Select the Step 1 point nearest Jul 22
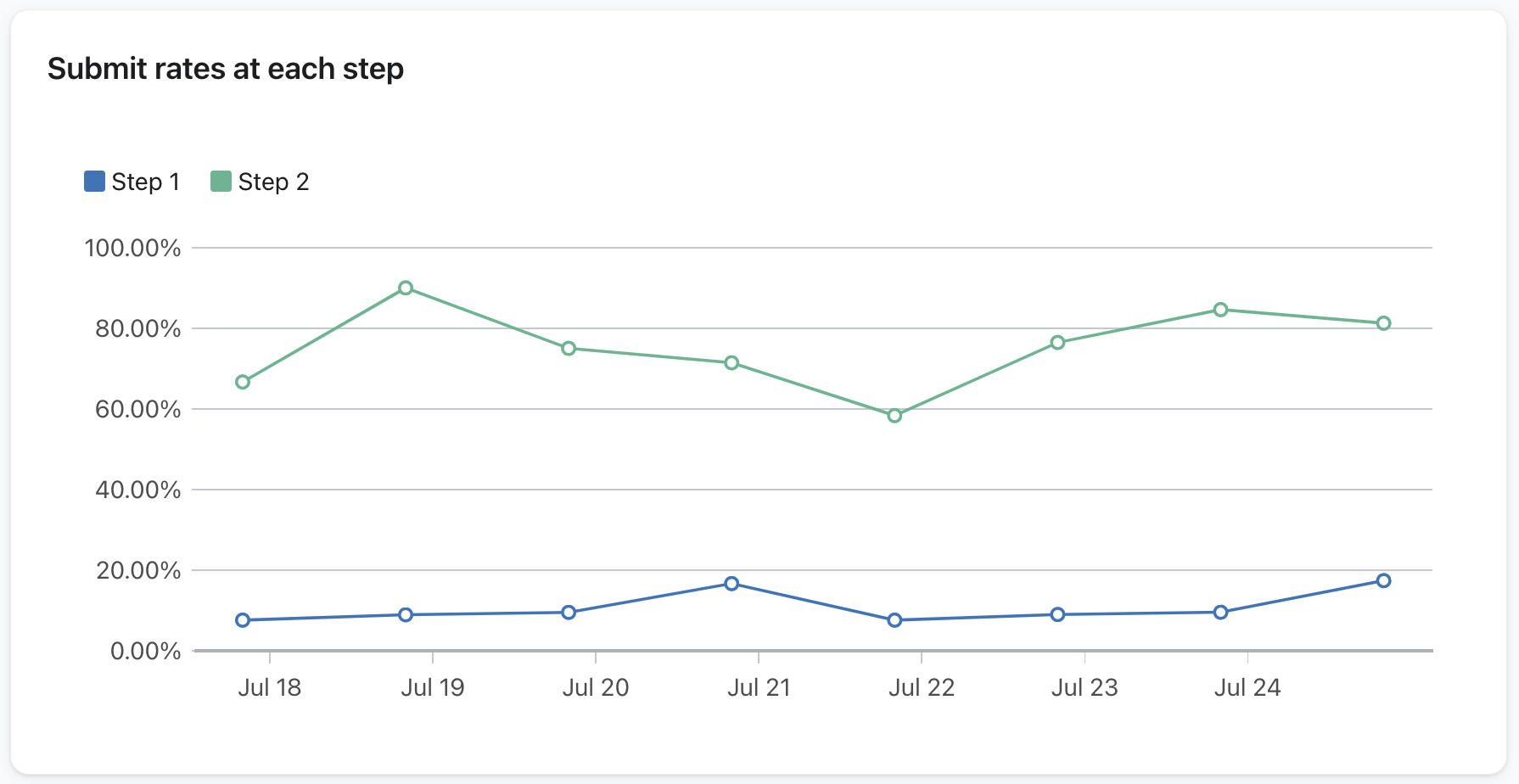 pyautogui.click(x=894, y=620)
